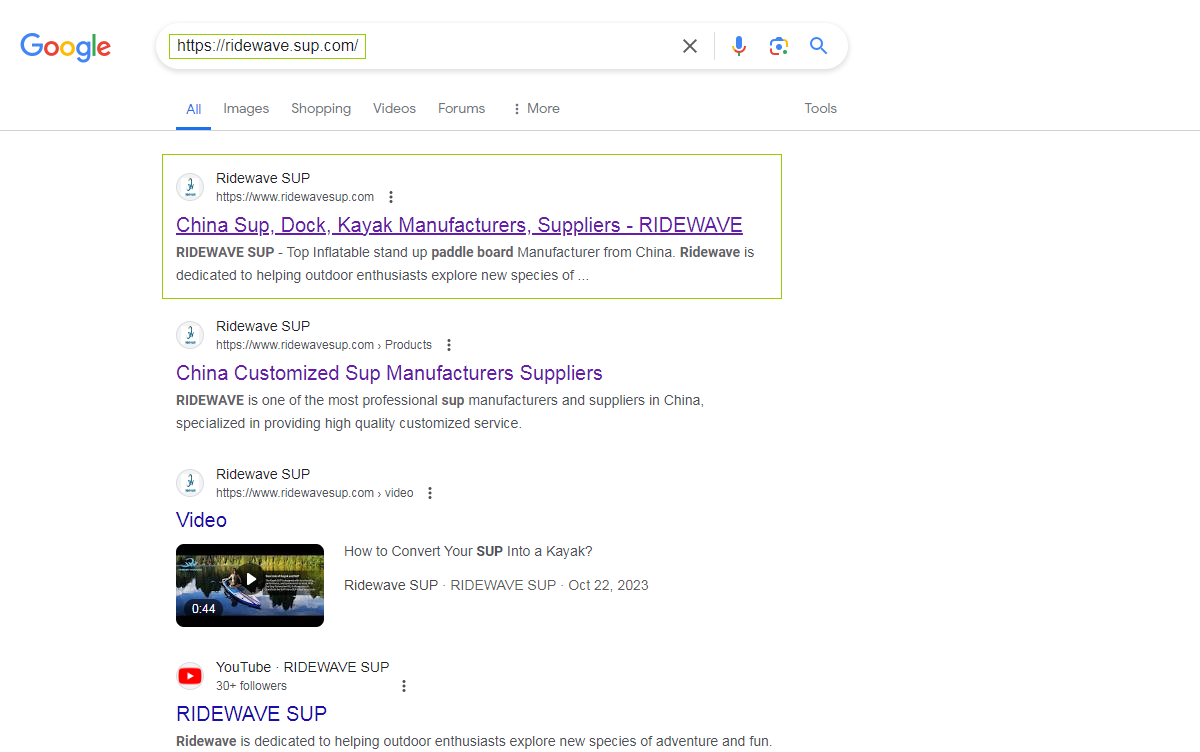
Task: Clear the search box text
Action: coord(690,46)
